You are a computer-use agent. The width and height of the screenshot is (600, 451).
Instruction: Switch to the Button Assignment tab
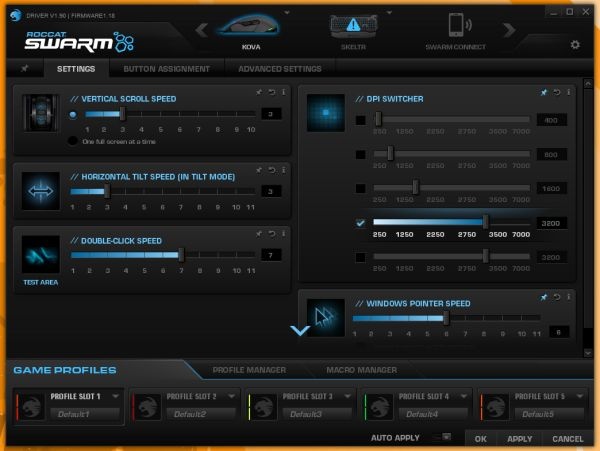(x=166, y=69)
